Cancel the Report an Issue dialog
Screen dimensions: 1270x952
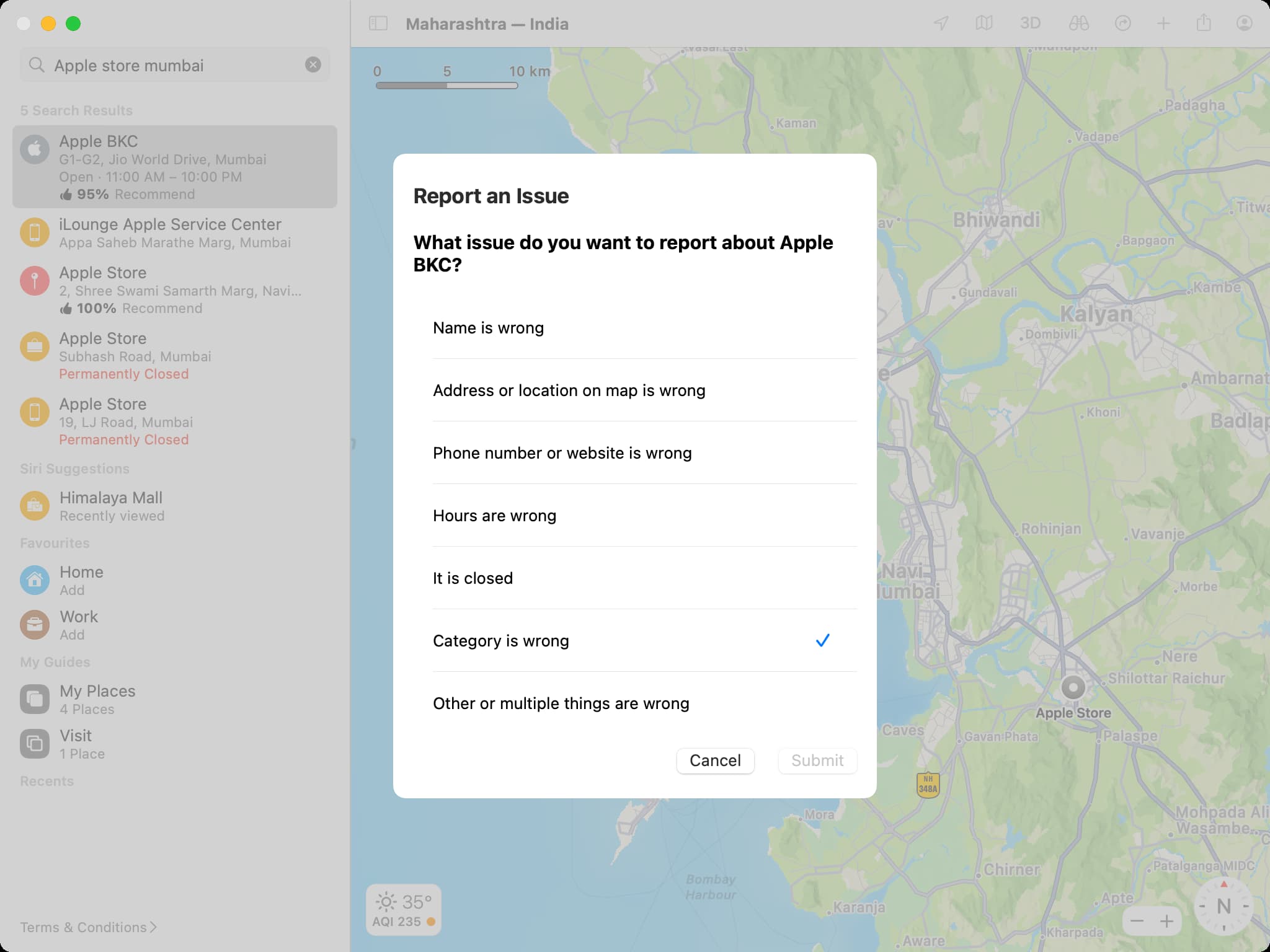click(715, 760)
